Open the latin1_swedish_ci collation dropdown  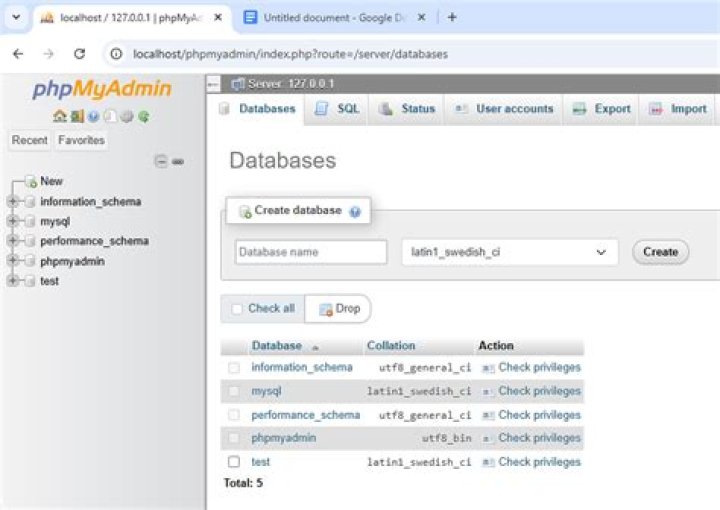(x=509, y=252)
